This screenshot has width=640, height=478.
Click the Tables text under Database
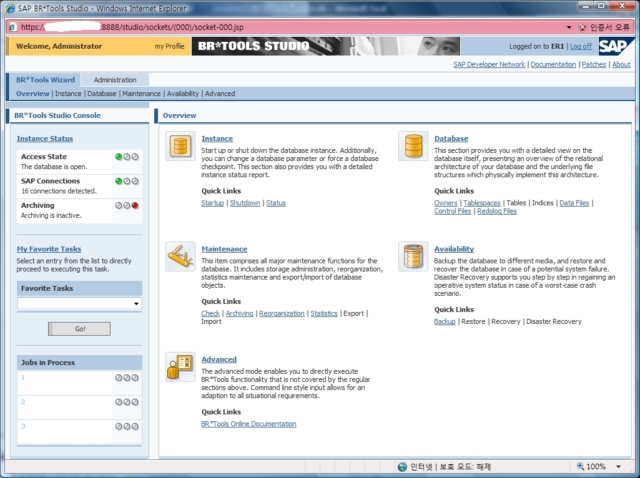[x=516, y=203]
